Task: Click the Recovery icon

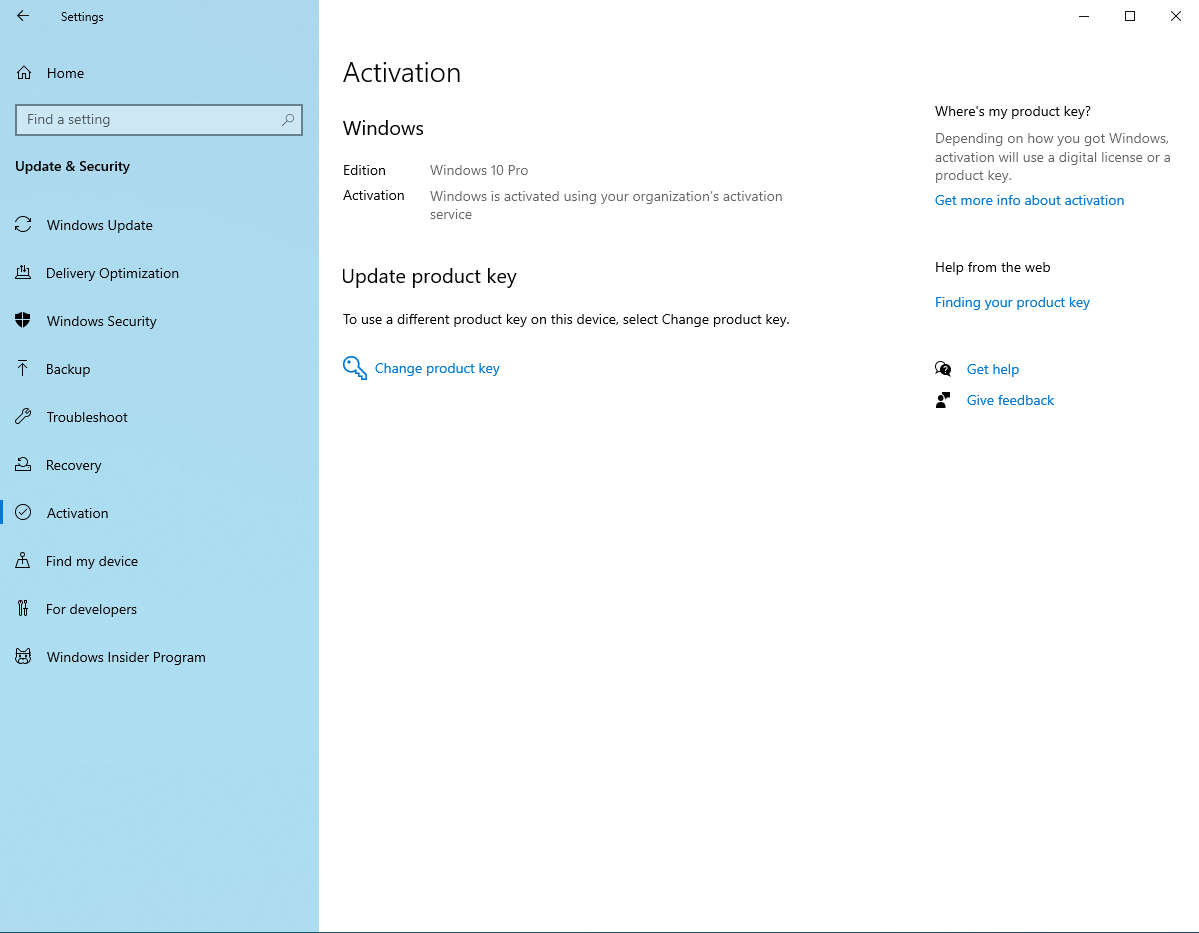Action: coord(23,465)
